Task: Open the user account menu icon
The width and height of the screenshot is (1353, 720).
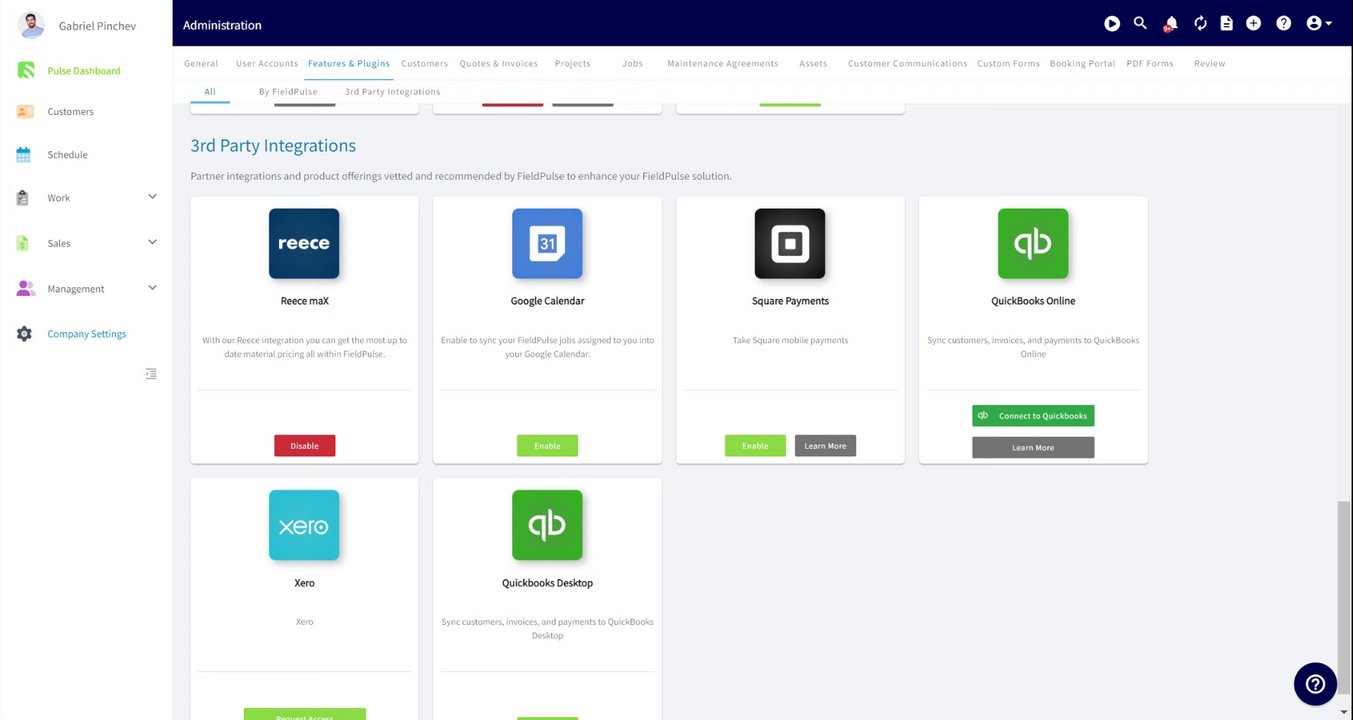Action: (x=1319, y=23)
